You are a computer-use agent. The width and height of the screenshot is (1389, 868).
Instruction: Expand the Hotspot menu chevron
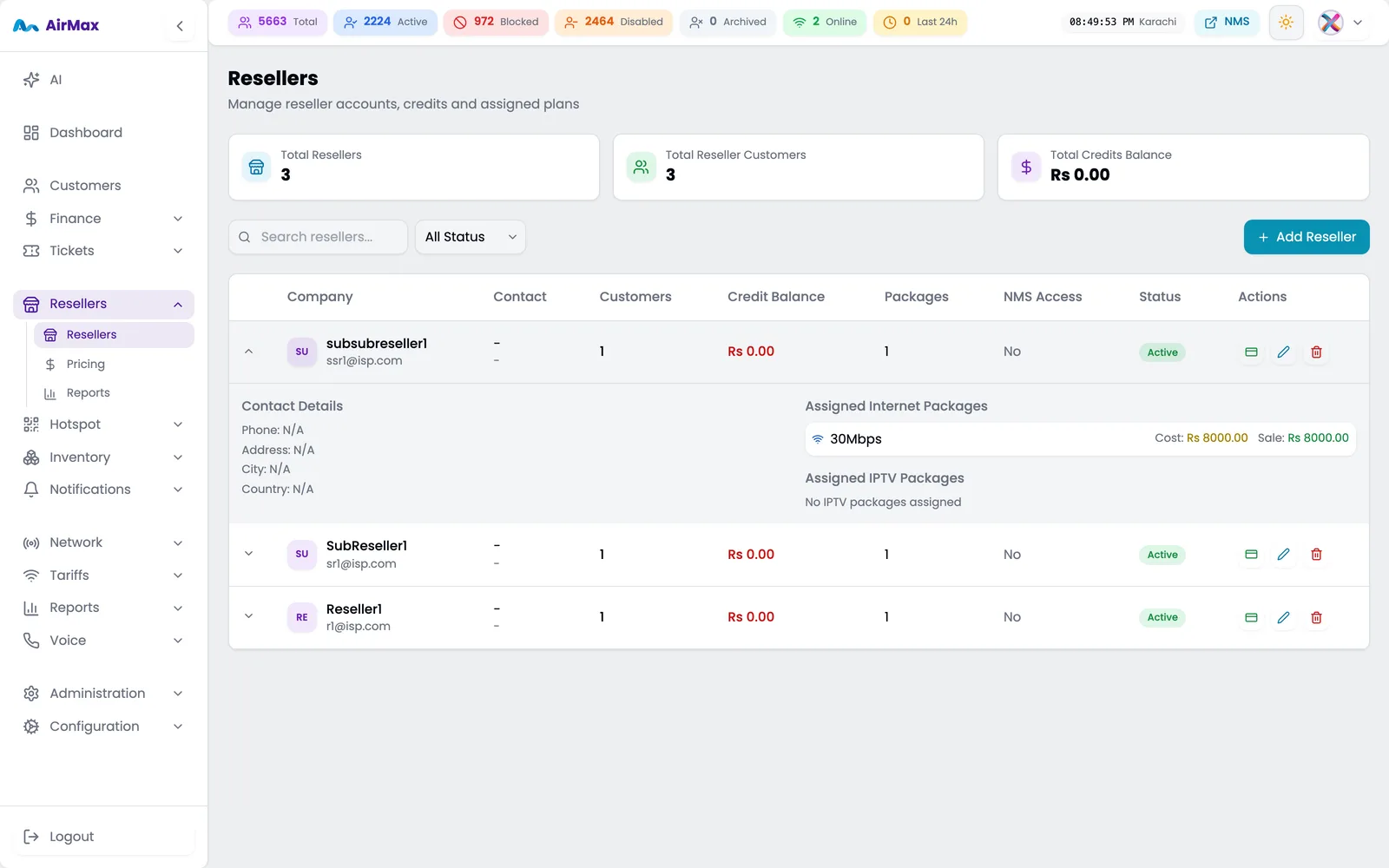[x=178, y=424]
